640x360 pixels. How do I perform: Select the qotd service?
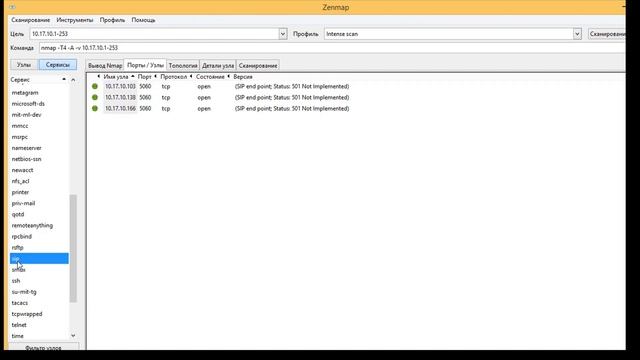[x=18, y=214]
